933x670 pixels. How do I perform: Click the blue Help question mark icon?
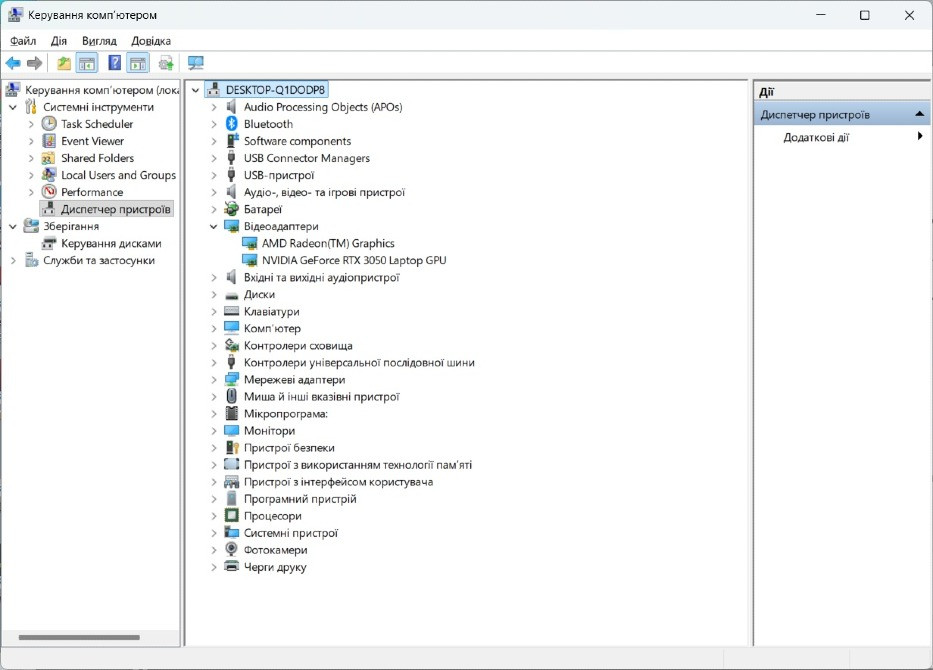click(x=114, y=64)
